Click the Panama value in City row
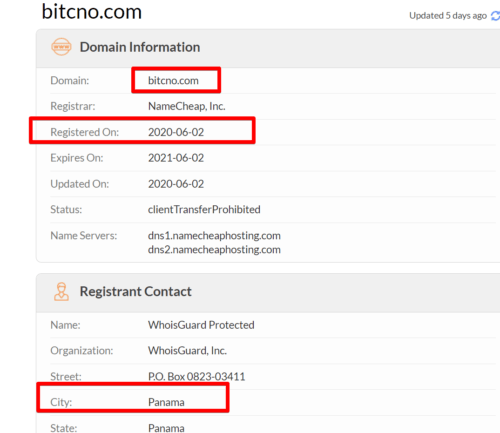 point(166,402)
